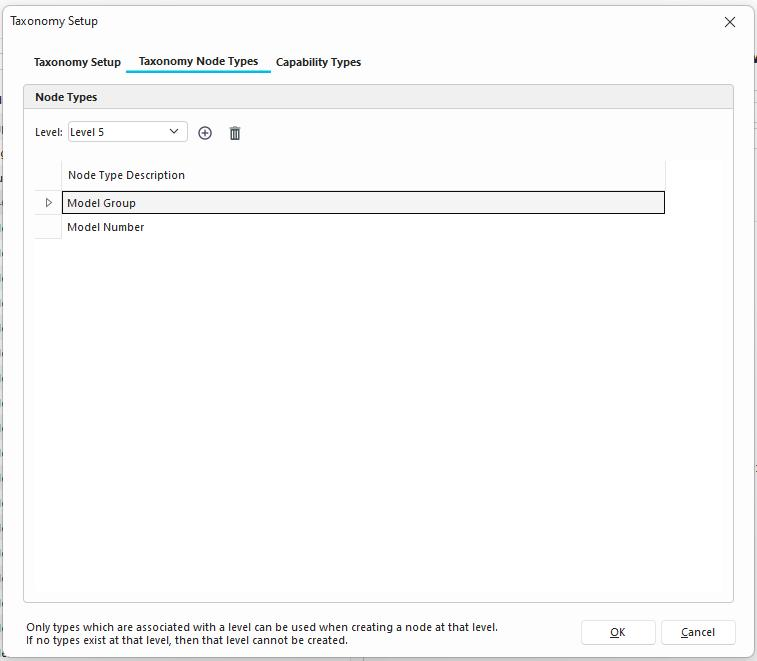Screen dimensions: 757x661
Task: Click row indicator arrow beside Model Group
Action: tap(48, 203)
